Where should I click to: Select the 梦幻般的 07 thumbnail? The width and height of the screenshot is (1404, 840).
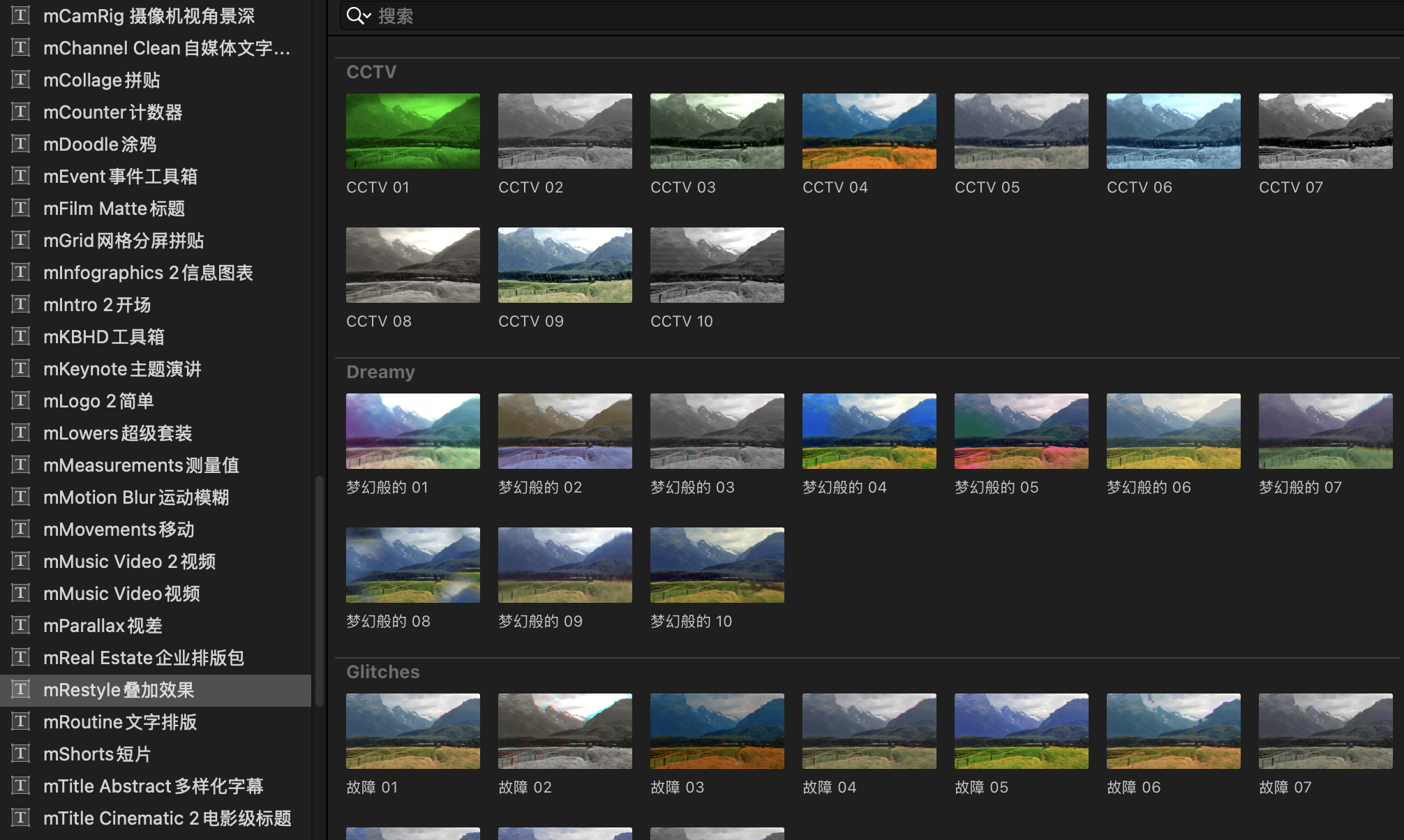click(x=1326, y=431)
